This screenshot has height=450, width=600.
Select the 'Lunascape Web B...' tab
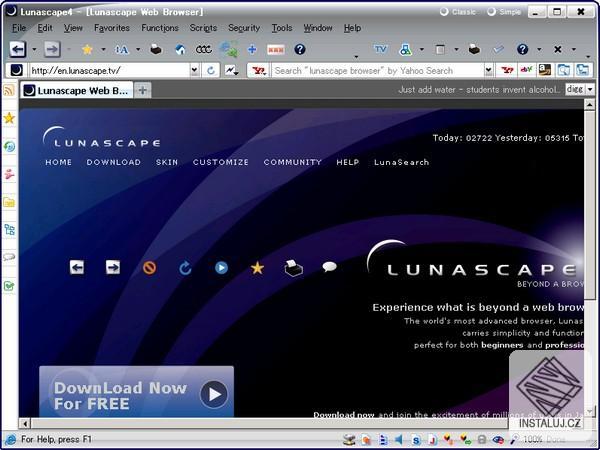(77, 90)
